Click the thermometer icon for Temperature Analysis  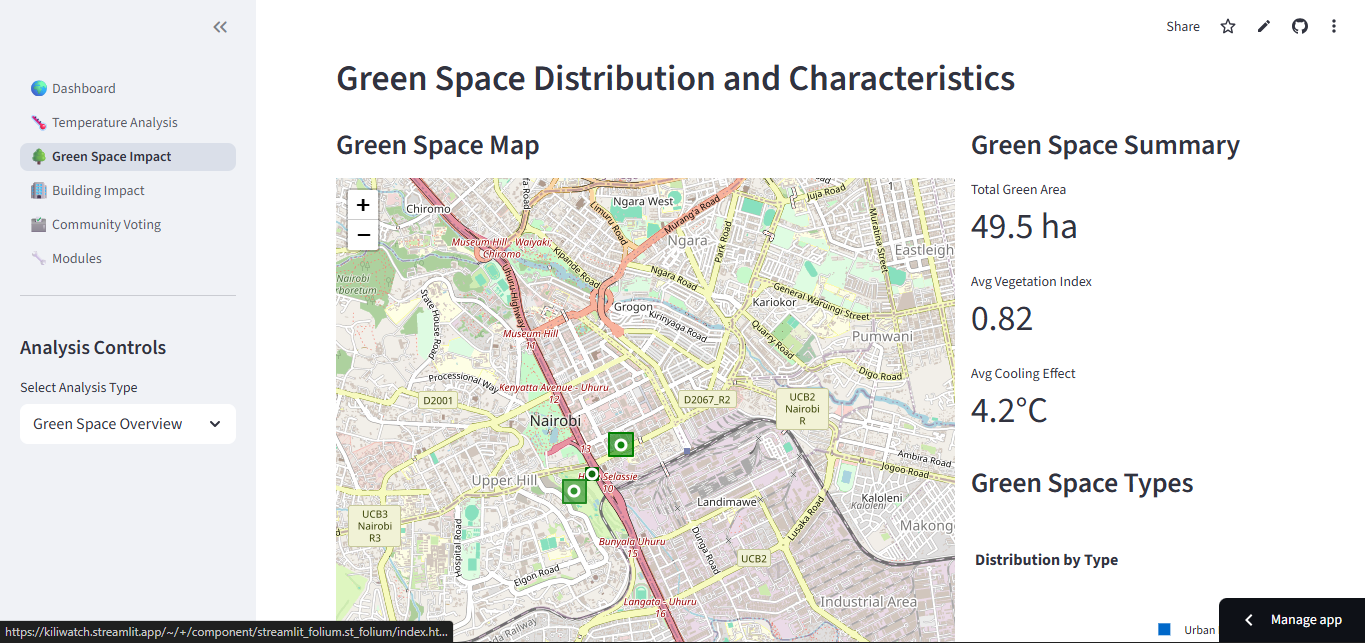[39, 122]
